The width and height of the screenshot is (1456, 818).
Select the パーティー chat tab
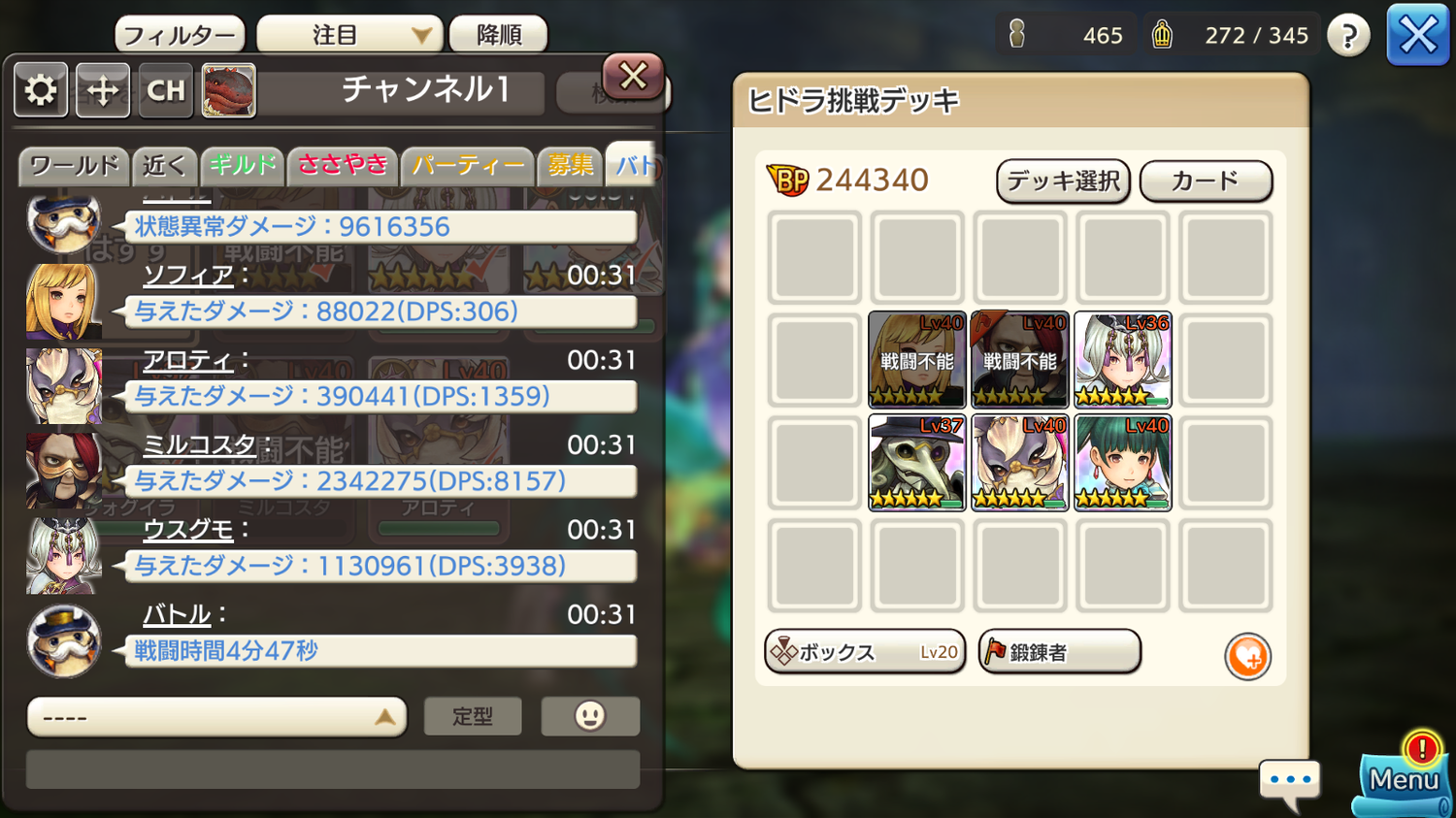point(467,166)
